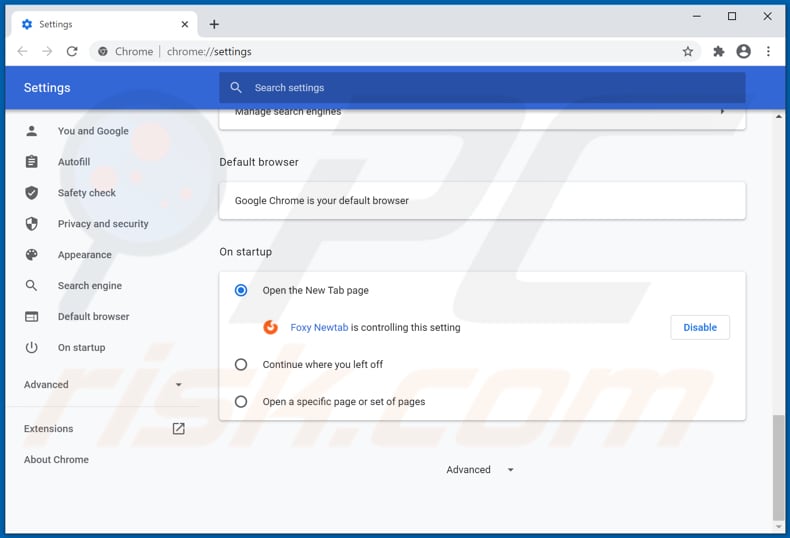The height and width of the screenshot is (538, 790).
Task: Click the scrollbar up arrow
Action: 778,117
